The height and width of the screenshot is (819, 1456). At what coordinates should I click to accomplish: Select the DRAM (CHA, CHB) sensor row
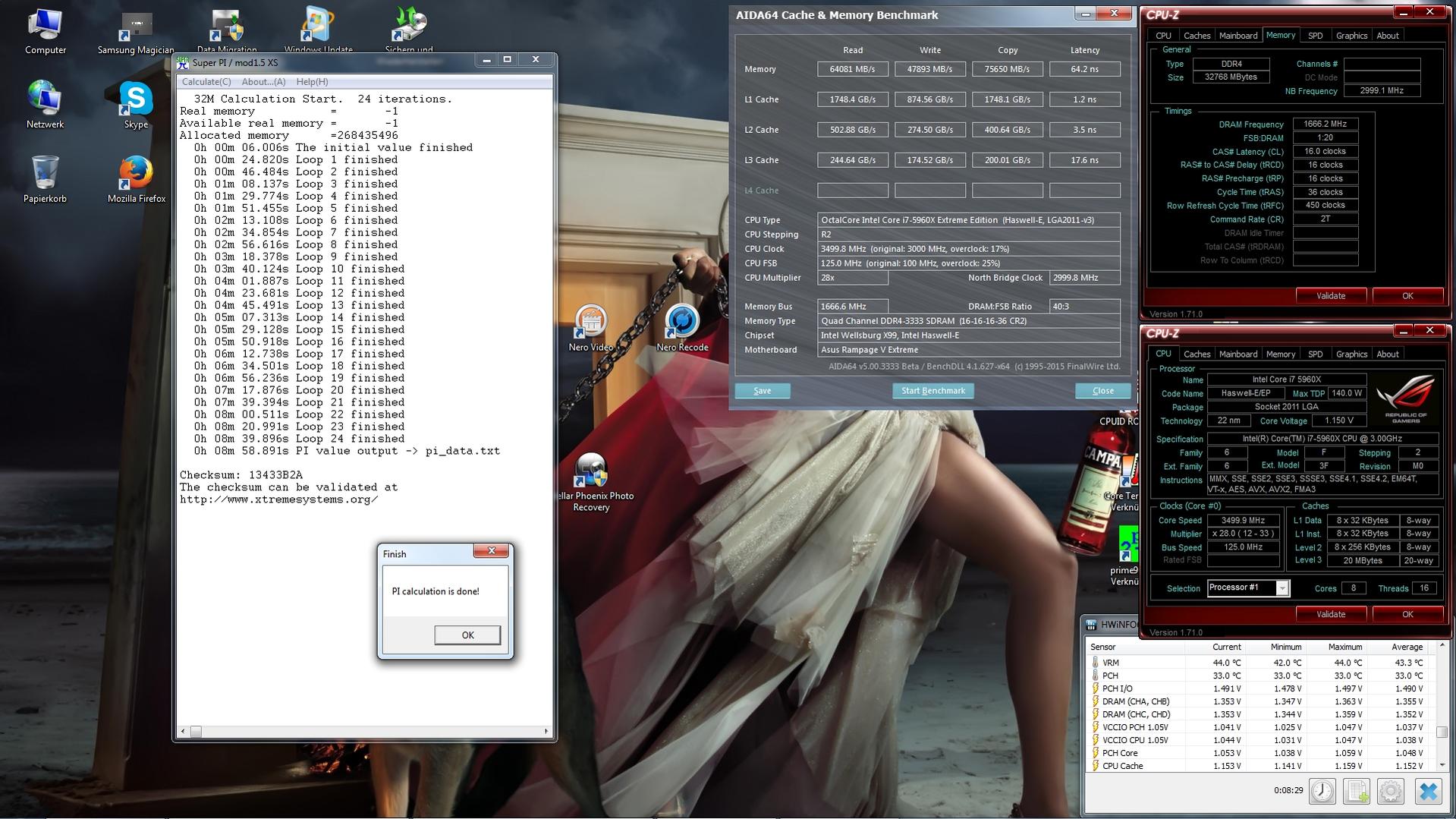pos(1261,701)
